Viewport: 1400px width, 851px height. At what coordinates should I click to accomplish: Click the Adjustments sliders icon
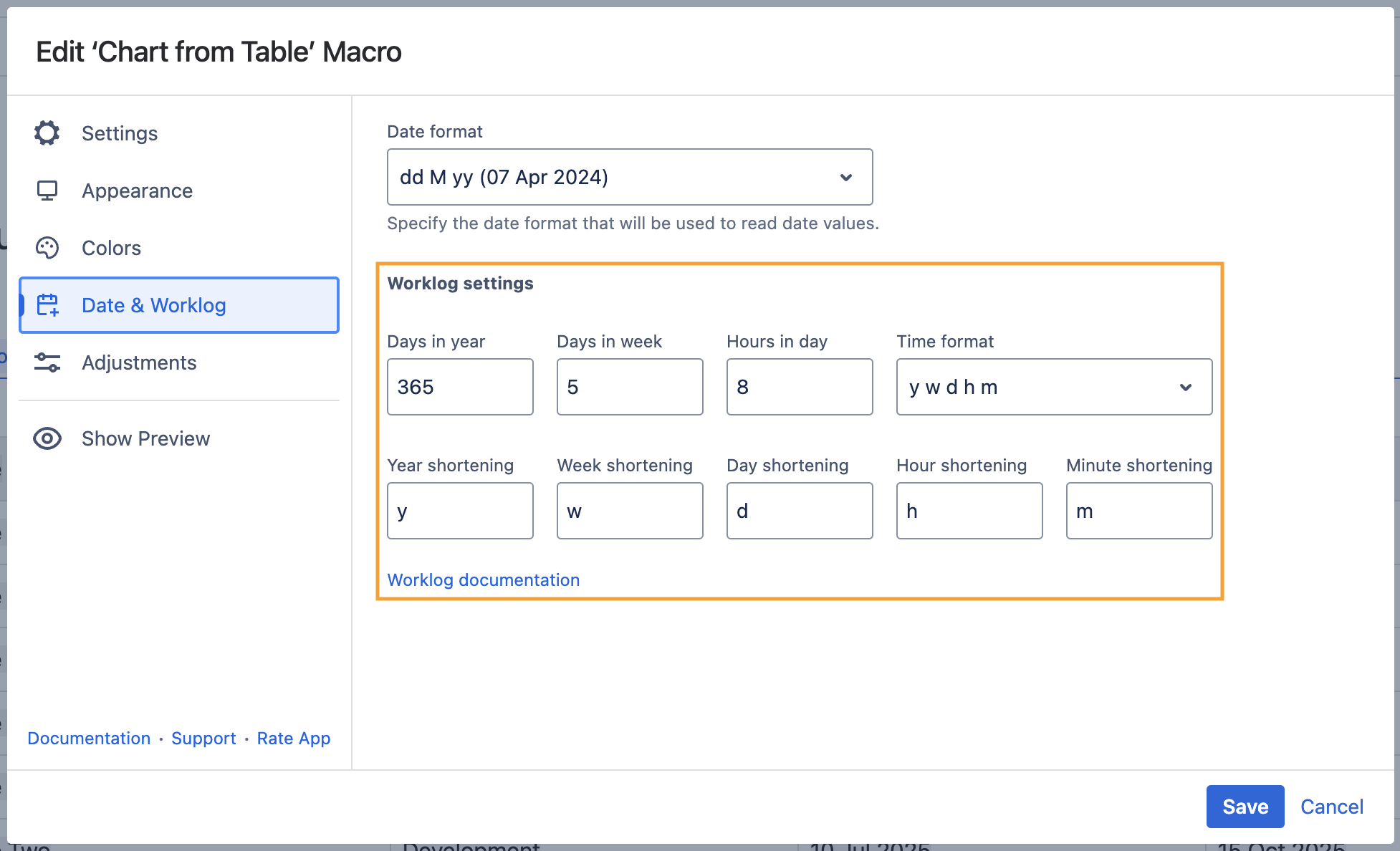click(x=47, y=362)
